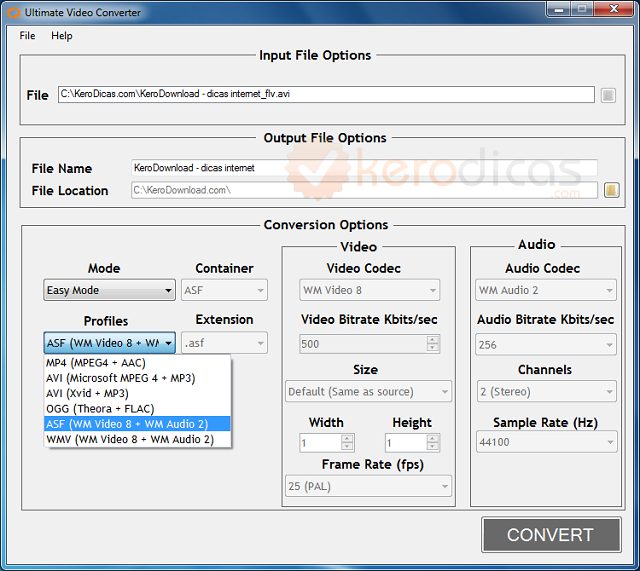Close the Ultimate Video Converter window
This screenshot has width=640, height=571.
pyautogui.click(x=614, y=9)
